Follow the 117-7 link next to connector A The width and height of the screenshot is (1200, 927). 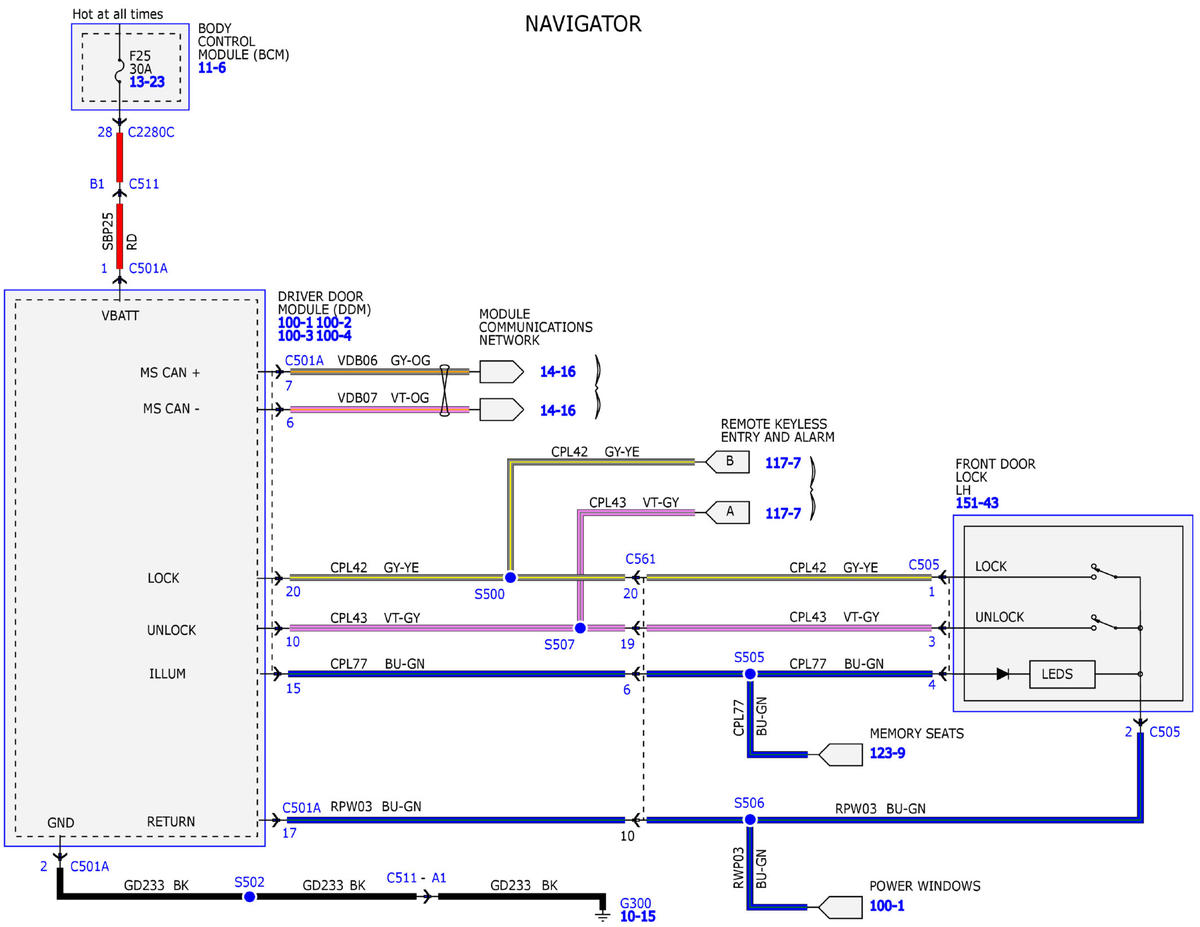784,513
